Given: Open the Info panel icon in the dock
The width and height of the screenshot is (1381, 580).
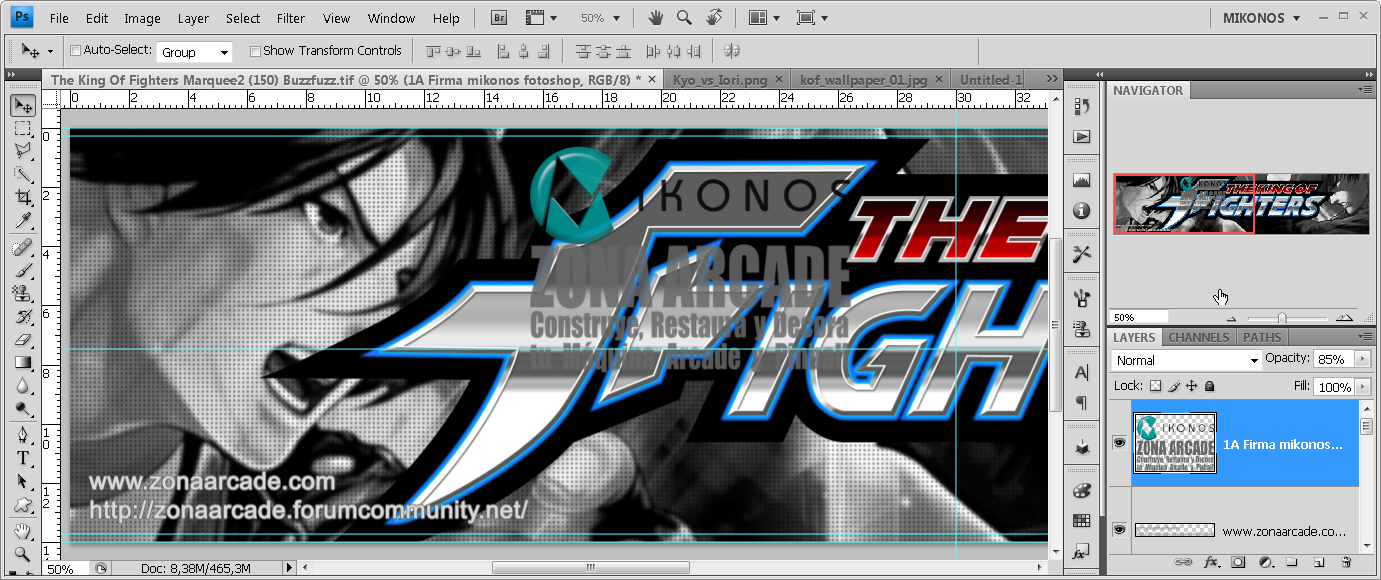Looking at the screenshot, I should click(1081, 210).
